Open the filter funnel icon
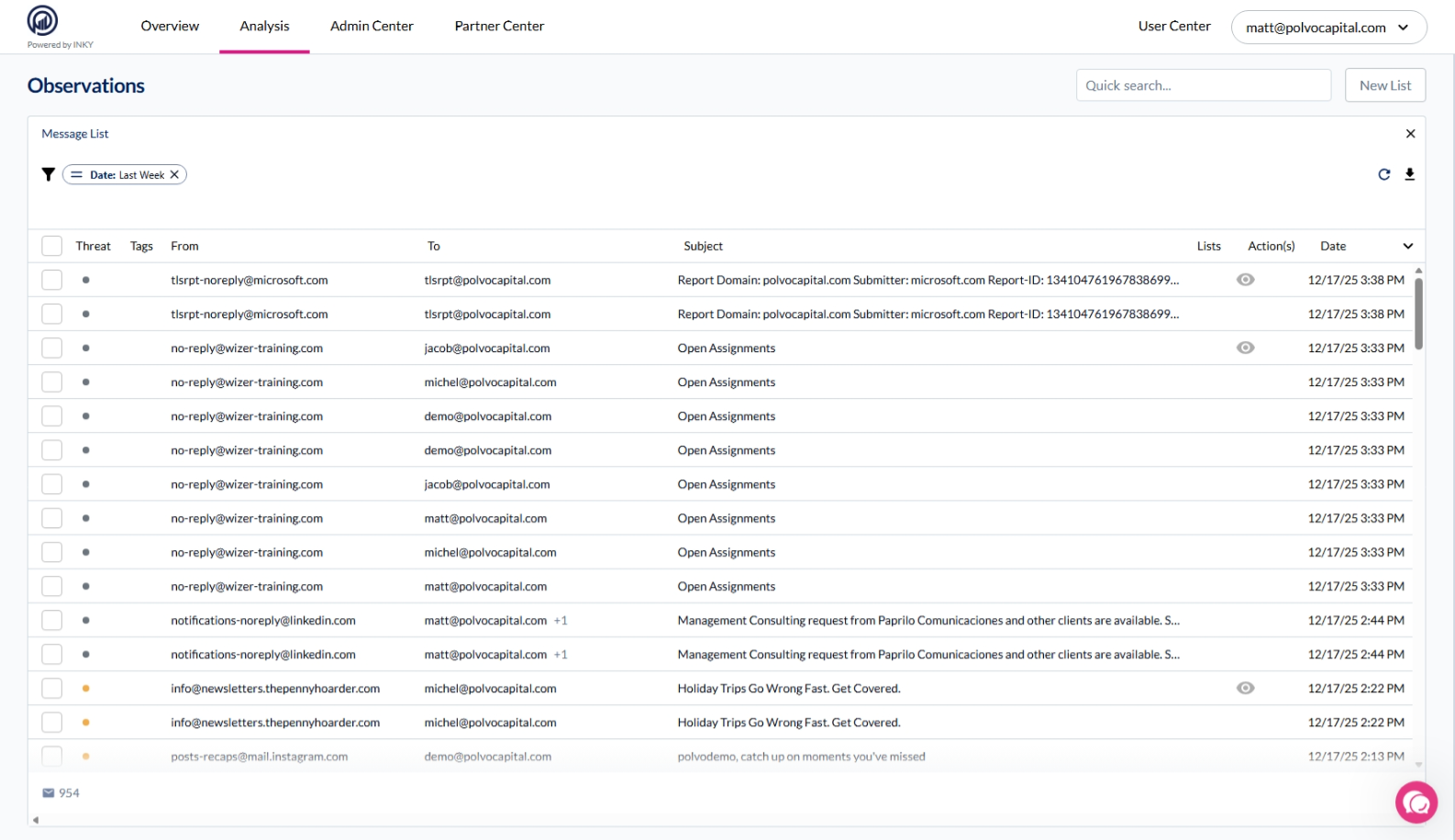 coord(49,174)
